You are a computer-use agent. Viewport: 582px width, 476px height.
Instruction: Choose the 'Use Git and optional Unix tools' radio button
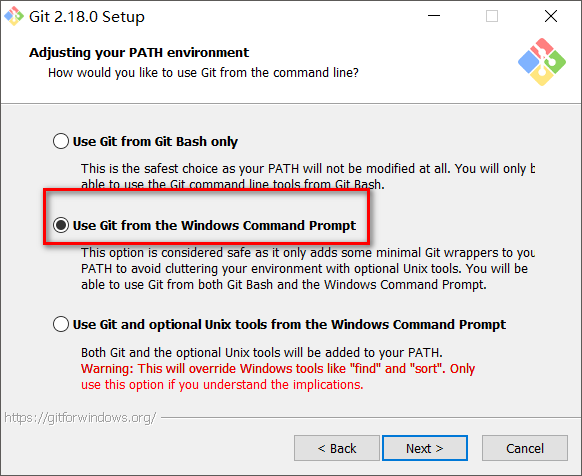(x=61, y=324)
